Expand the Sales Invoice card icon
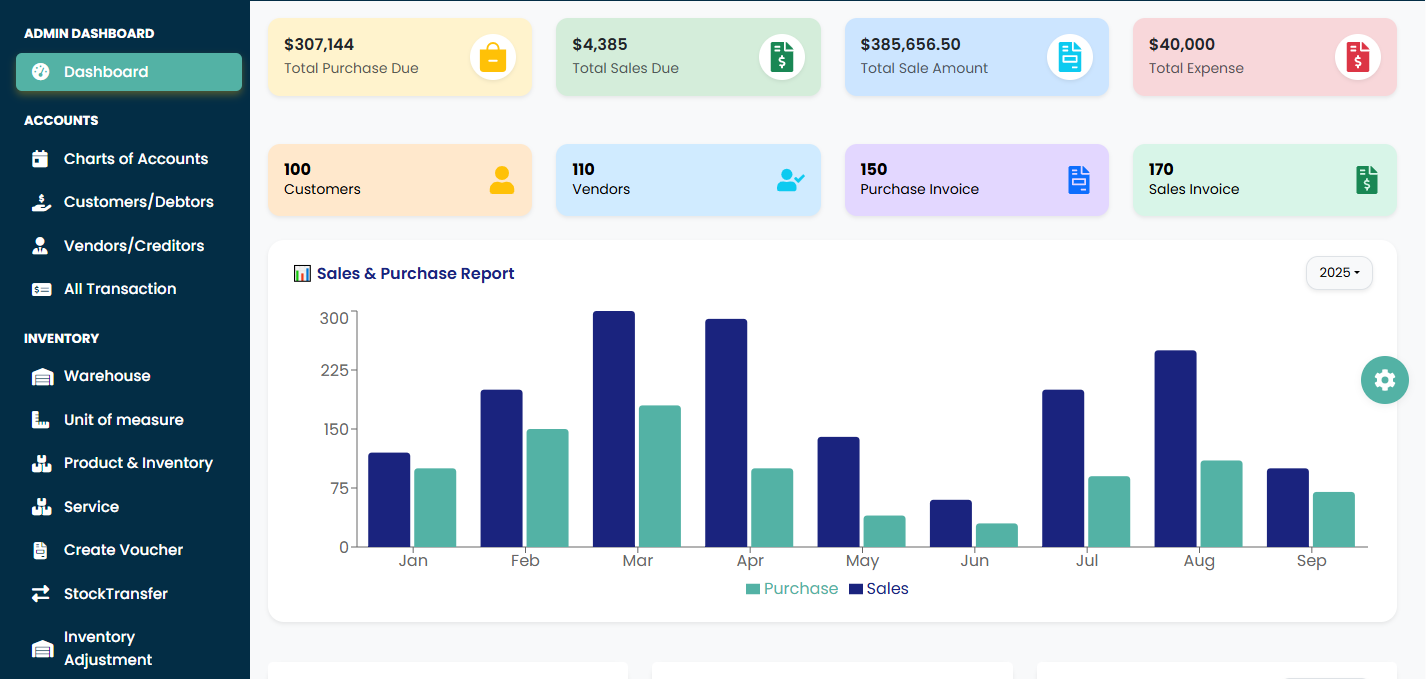The height and width of the screenshot is (679, 1426). click(x=1366, y=180)
